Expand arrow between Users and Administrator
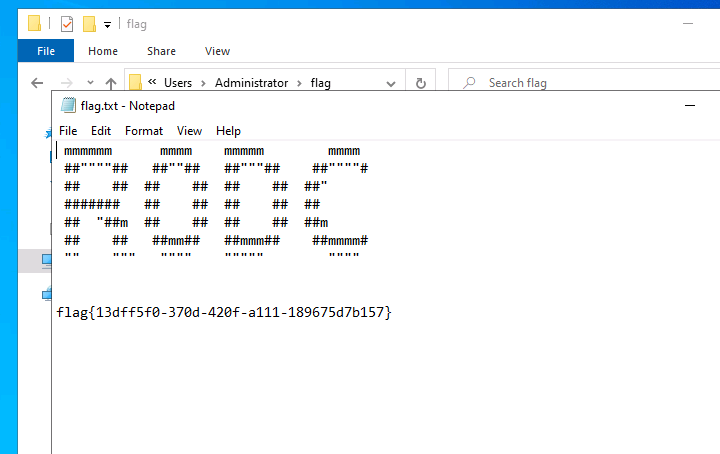The width and height of the screenshot is (720, 454). [203, 84]
